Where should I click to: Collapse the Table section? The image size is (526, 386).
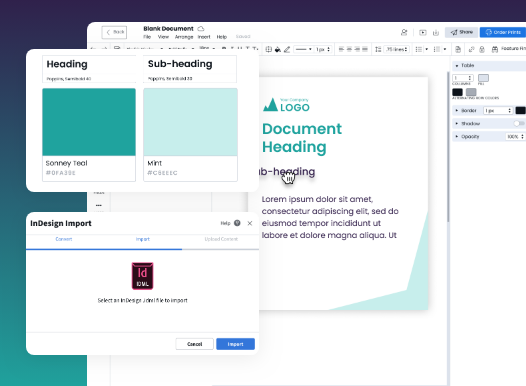(457, 65)
